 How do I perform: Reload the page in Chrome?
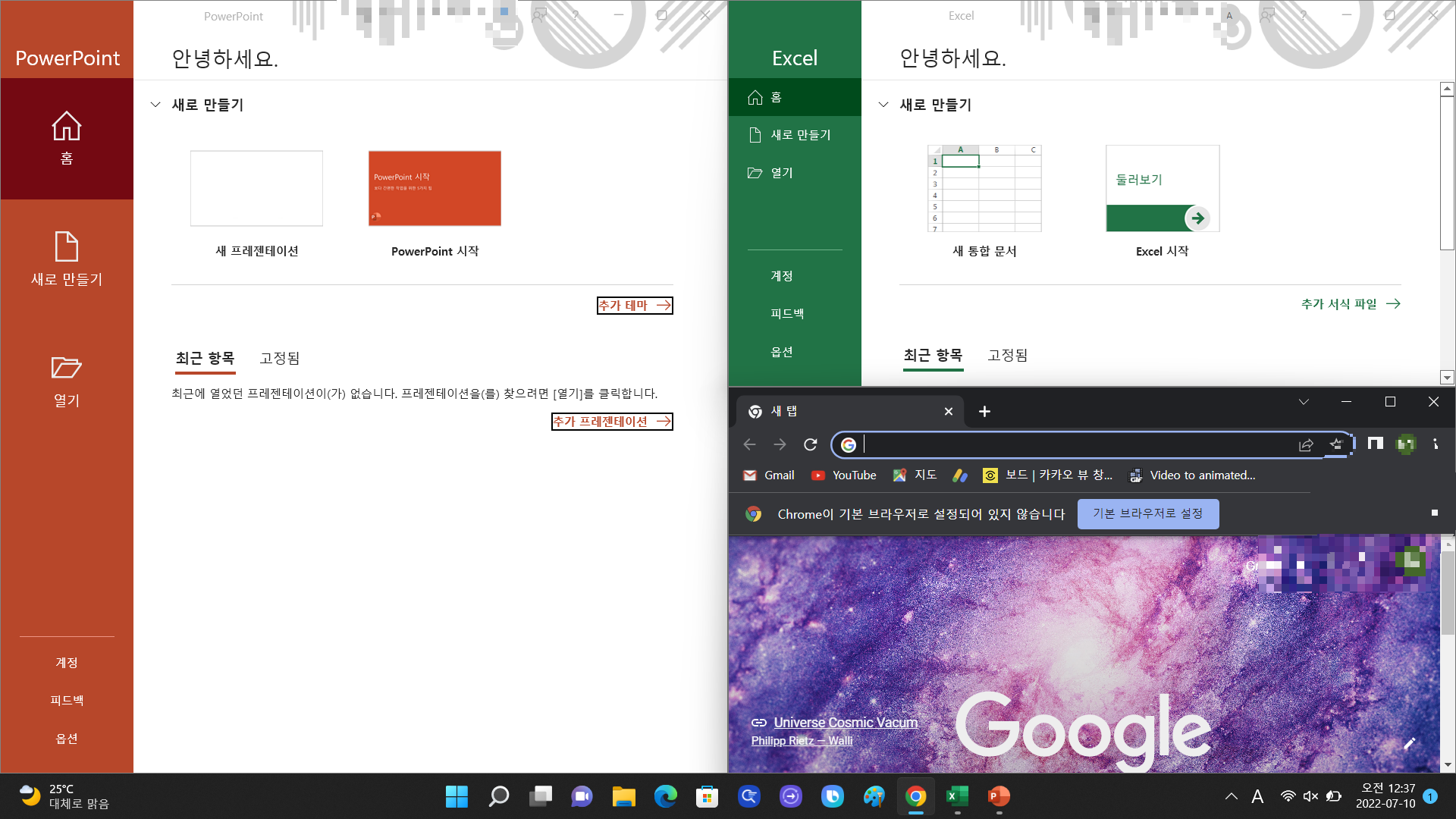click(810, 444)
